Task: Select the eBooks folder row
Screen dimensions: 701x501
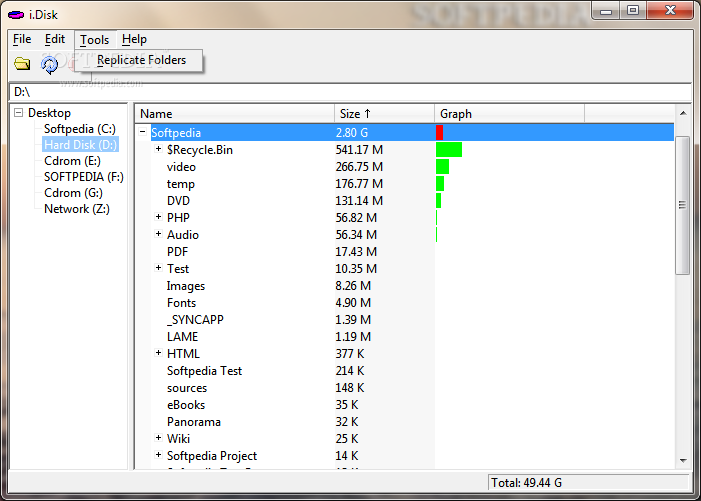Action: (405, 404)
